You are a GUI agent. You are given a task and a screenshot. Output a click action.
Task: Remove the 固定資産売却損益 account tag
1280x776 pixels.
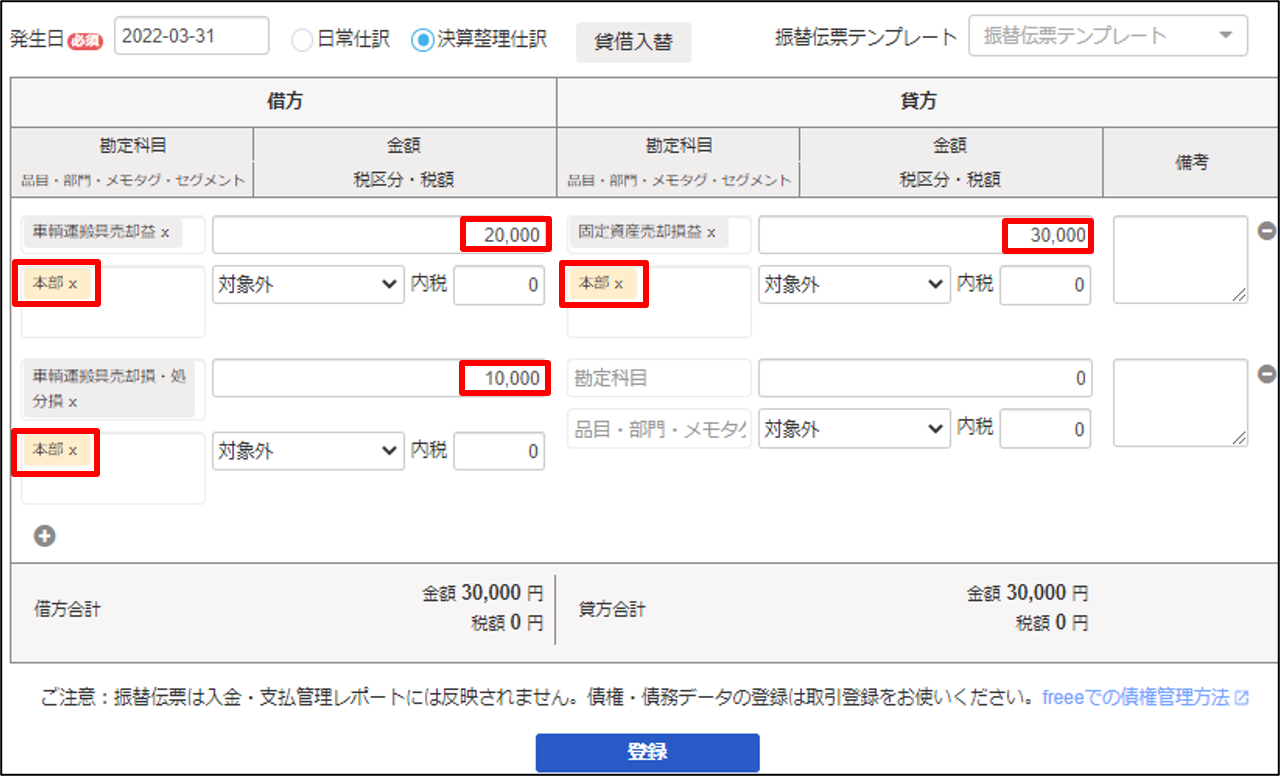(x=711, y=232)
